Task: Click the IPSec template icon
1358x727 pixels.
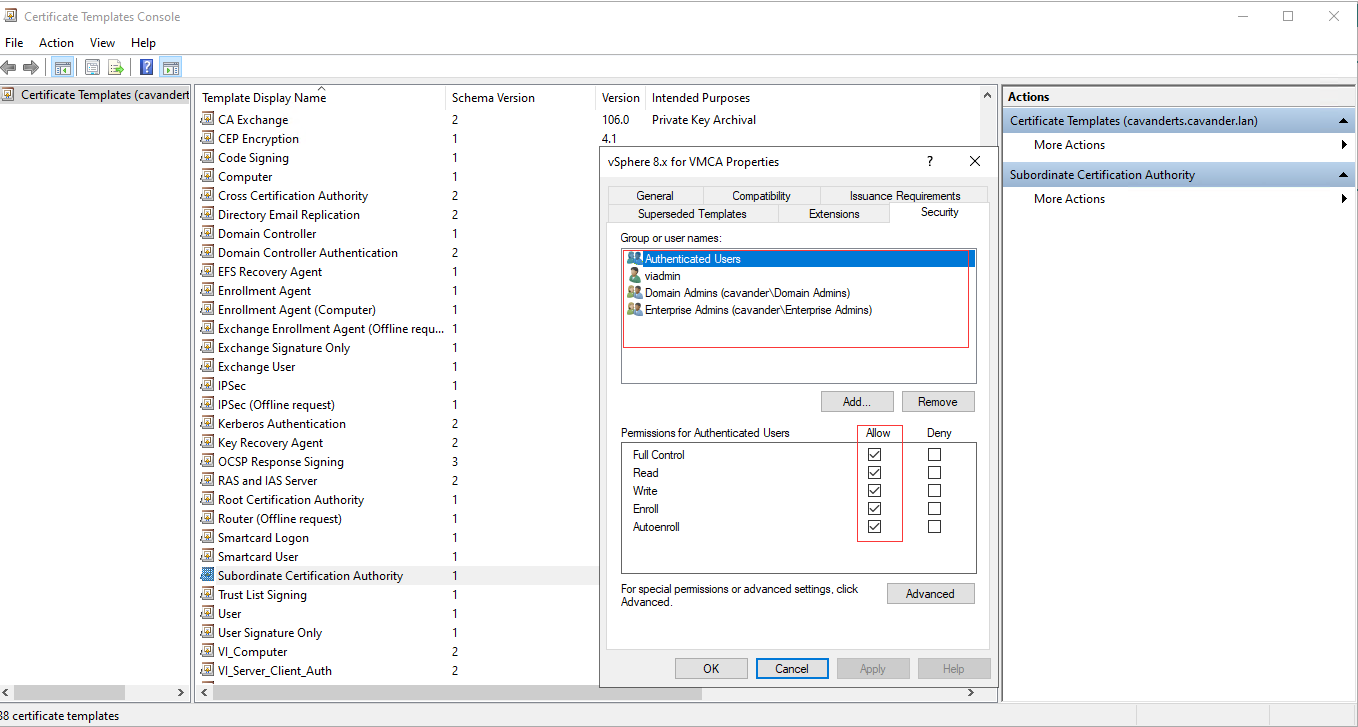Action: click(207, 385)
